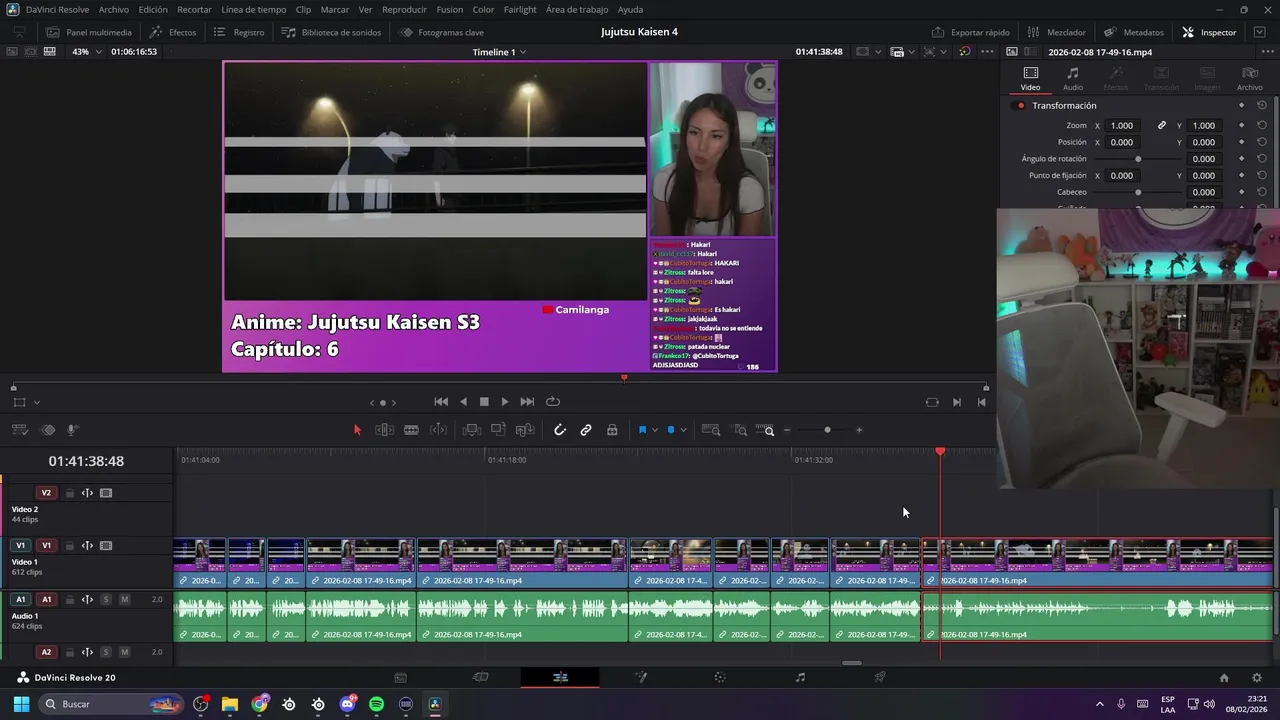Disable Video 2 track filmstrip toggle
The image size is (1280, 720).
[x=106, y=493]
